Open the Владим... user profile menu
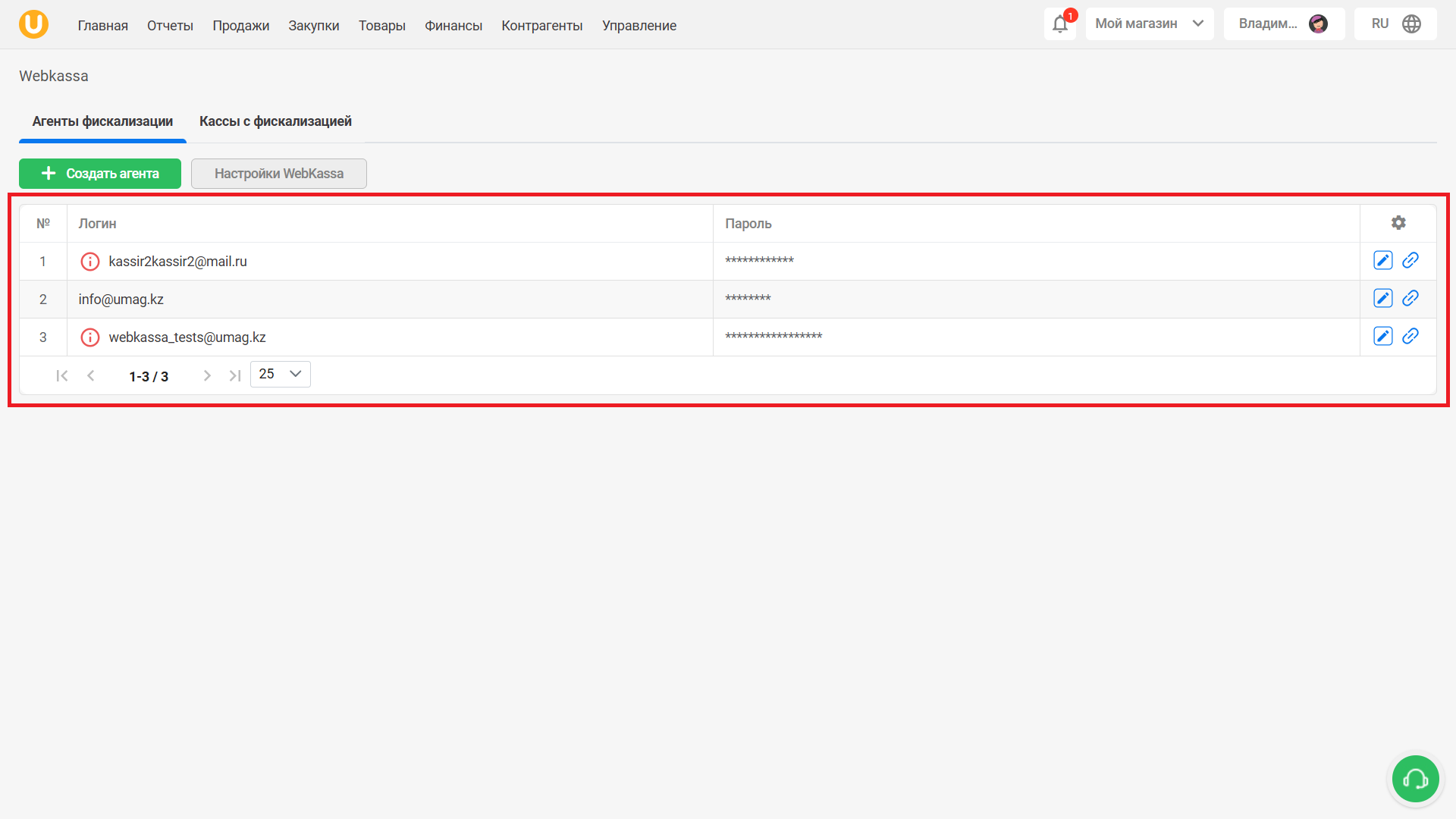Screen dimensions: 1456x819 1283,24
